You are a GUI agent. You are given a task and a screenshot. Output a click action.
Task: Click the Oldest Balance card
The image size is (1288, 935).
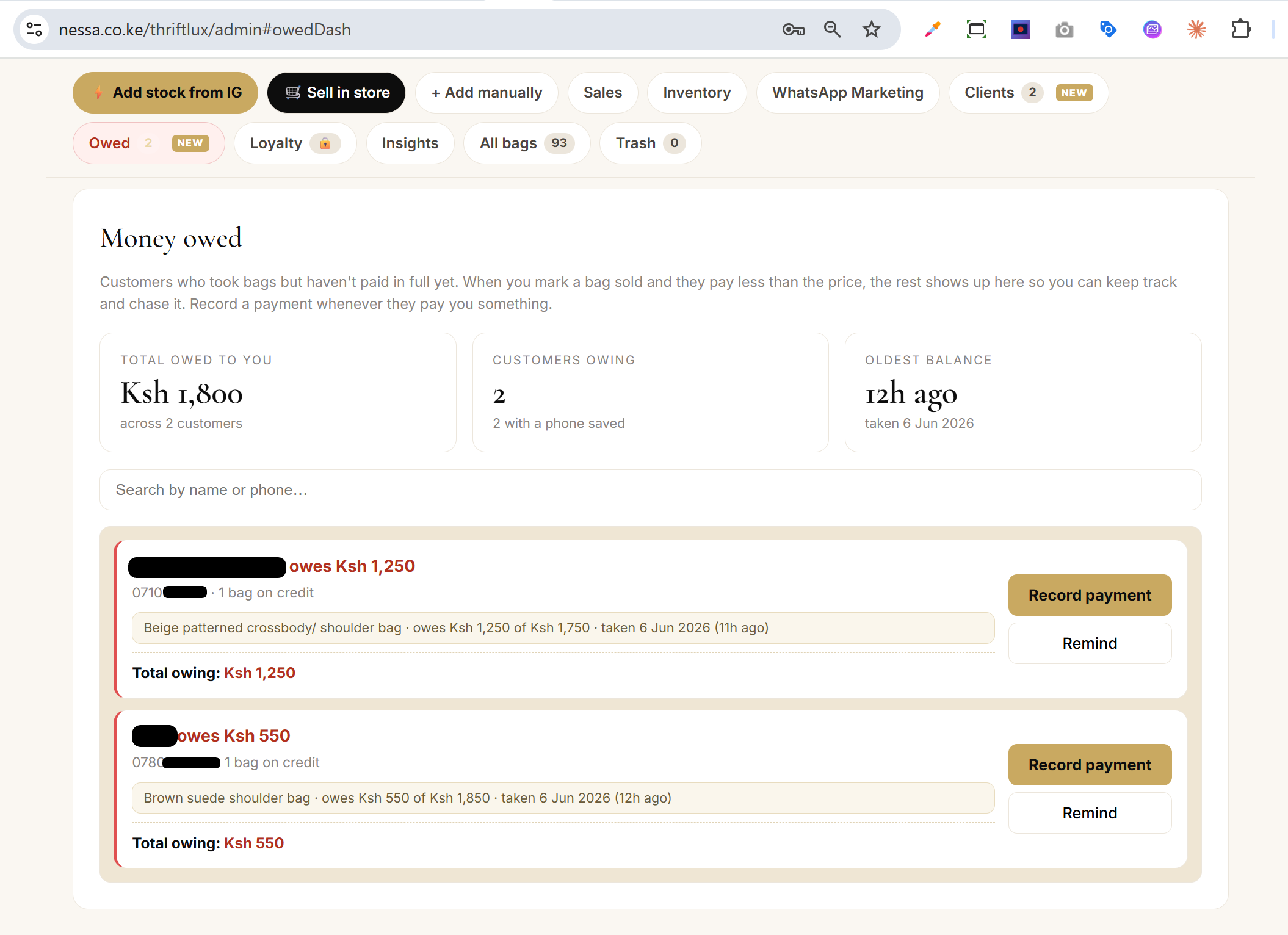point(1023,392)
